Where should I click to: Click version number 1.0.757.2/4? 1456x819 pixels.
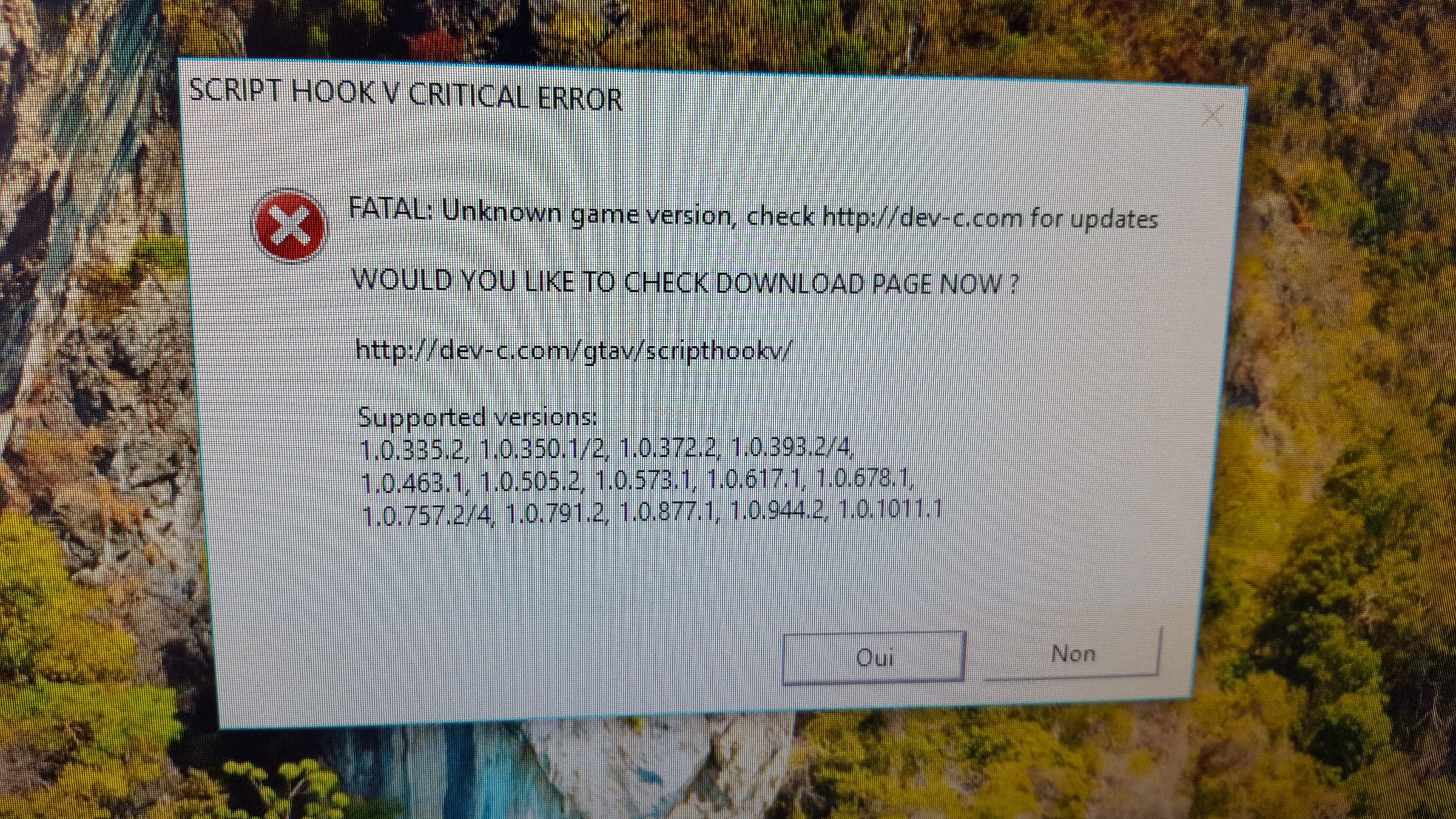[428, 514]
